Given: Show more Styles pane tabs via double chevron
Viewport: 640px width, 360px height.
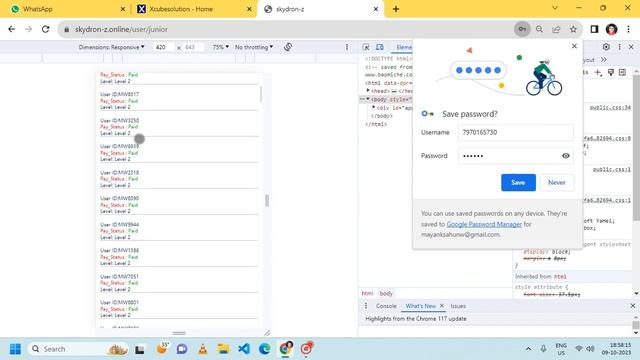Looking at the screenshot, I should point(604,60).
